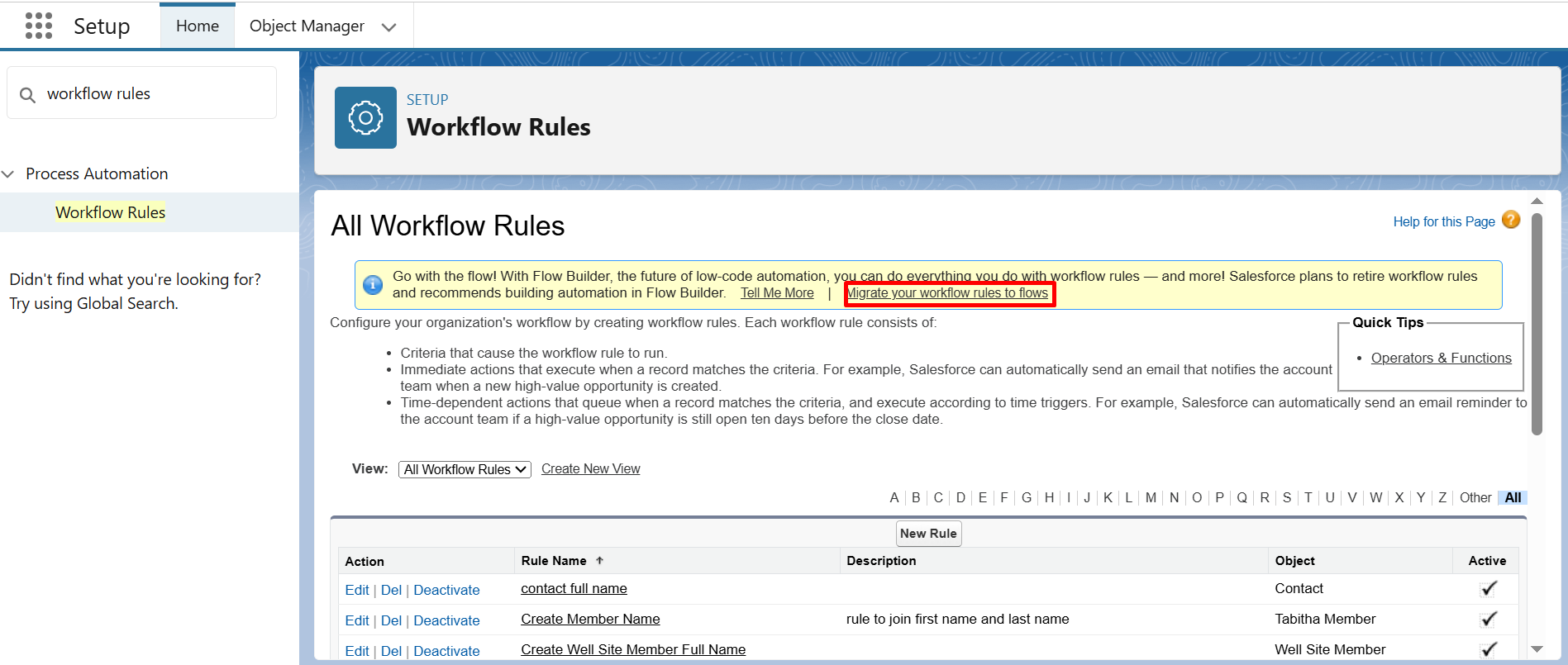Image resolution: width=1568 pixels, height=665 pixels.
Task: Open the Operators & Functions quick tip
Action: 1441,358
